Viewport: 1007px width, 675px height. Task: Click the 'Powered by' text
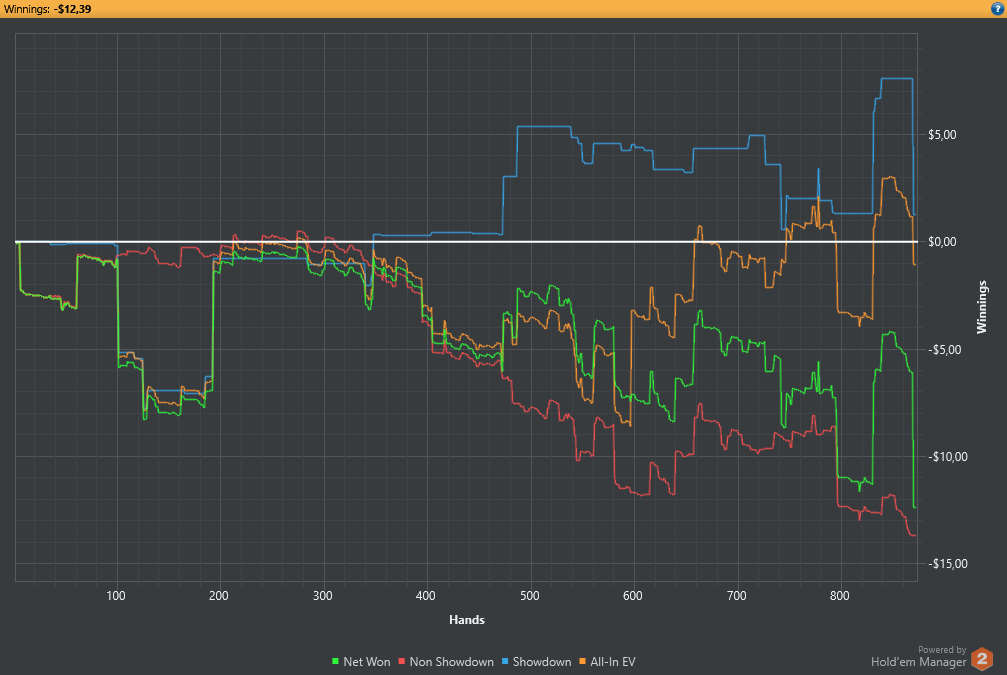[942, 649]
